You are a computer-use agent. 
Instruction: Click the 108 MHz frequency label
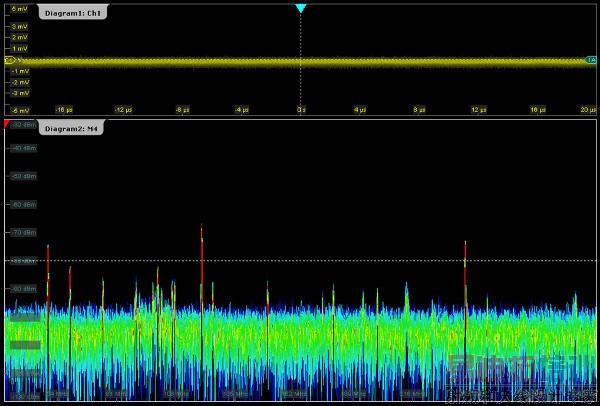tap(176, 394)
